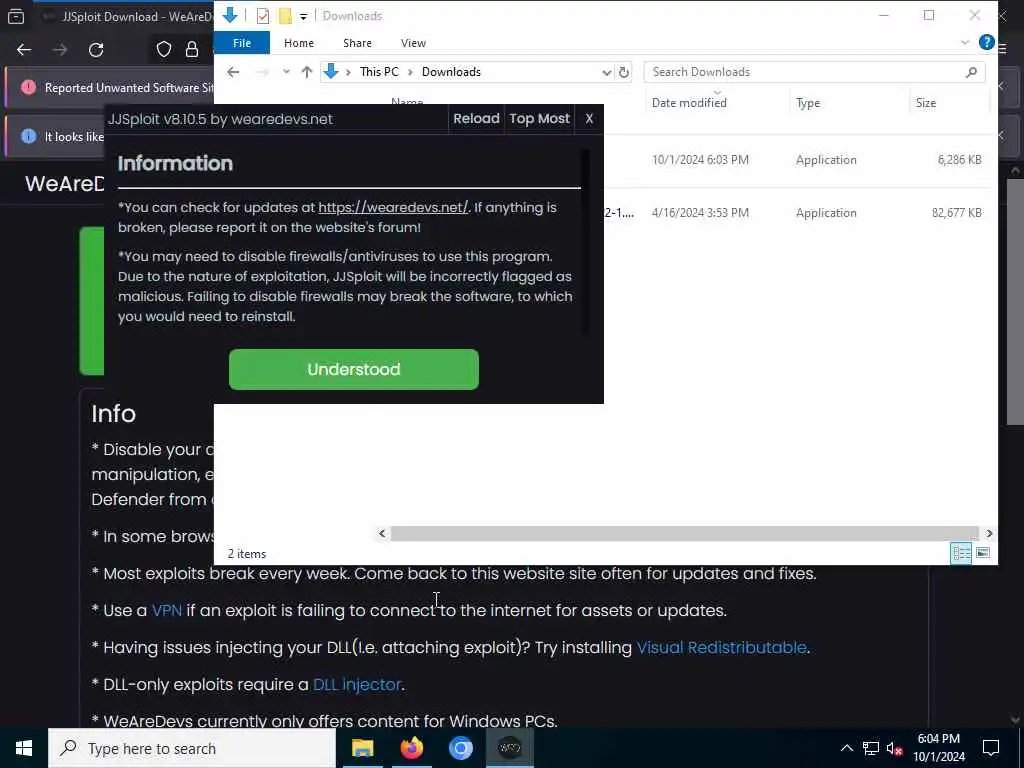Click the Search Downloads field
The image size is (1024, 768).
coord(814,72)
